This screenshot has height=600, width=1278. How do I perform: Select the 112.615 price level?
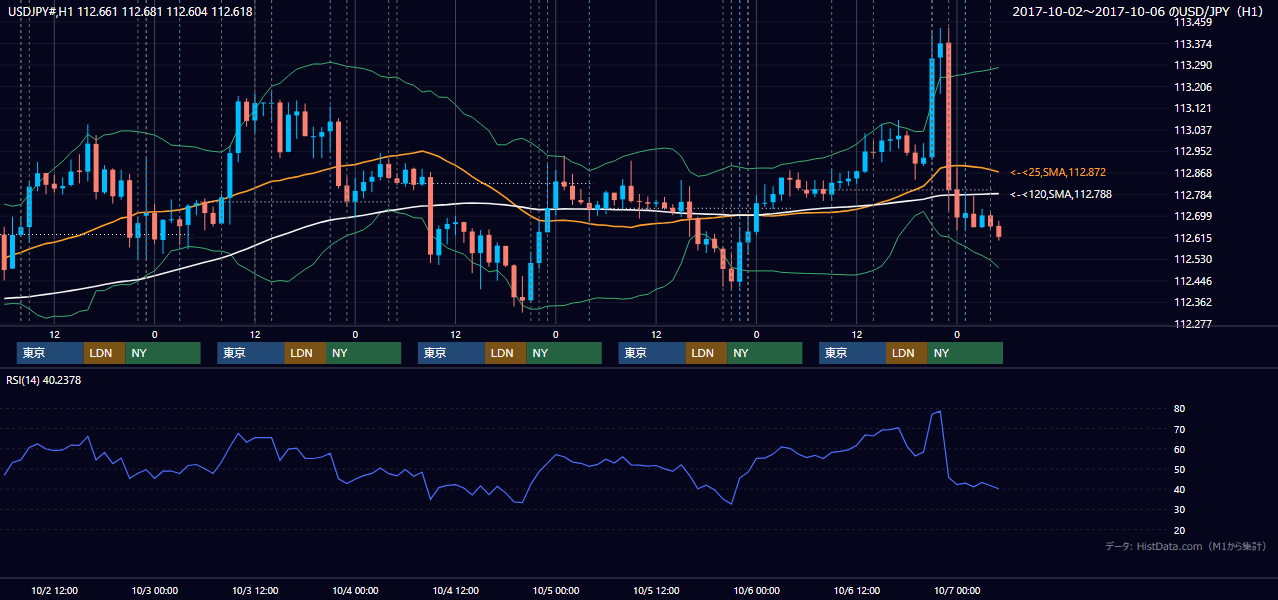(x=1193, y=238)
